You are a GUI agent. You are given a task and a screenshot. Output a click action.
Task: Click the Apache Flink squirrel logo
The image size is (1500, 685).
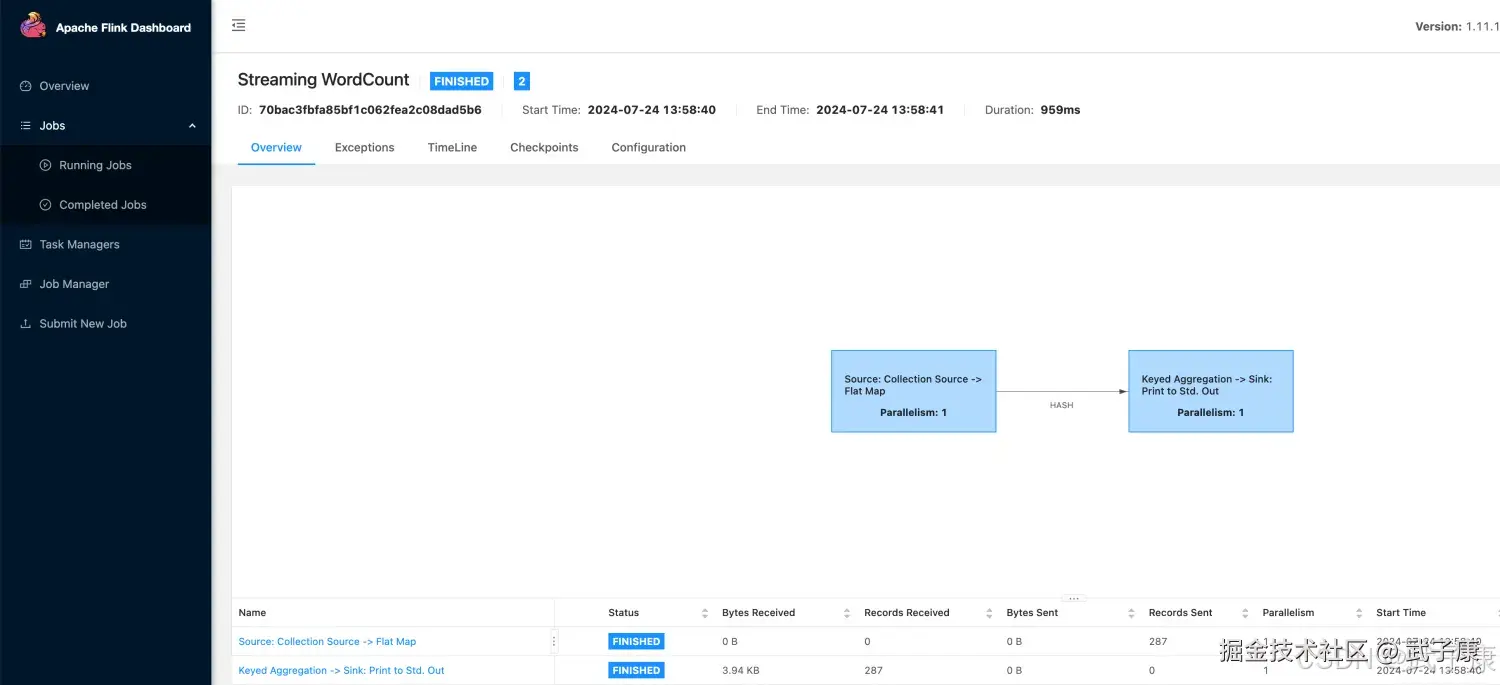pyautogui.click(x=33, y=26)
